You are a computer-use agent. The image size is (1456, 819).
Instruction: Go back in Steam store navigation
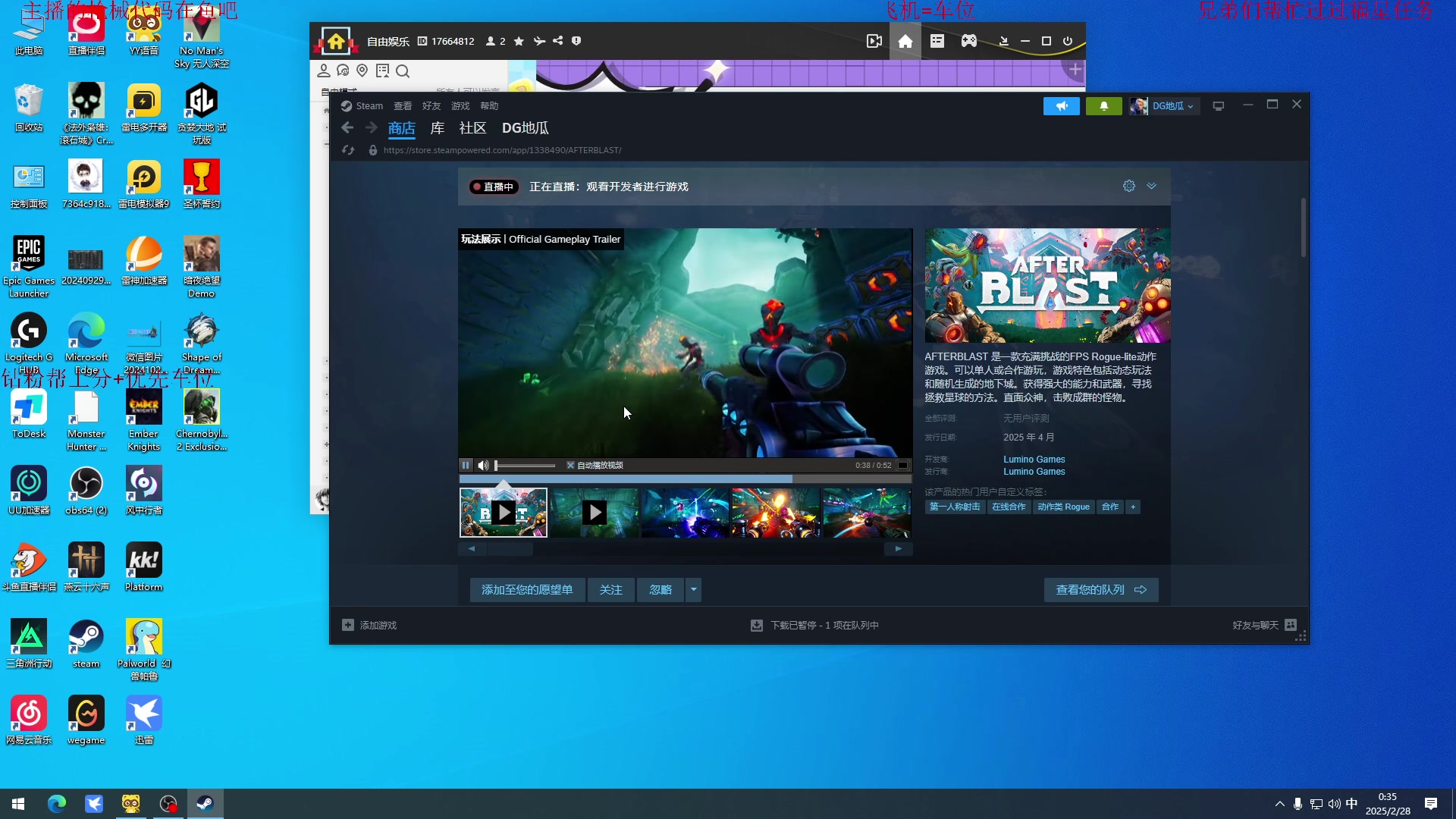(347, 127)
